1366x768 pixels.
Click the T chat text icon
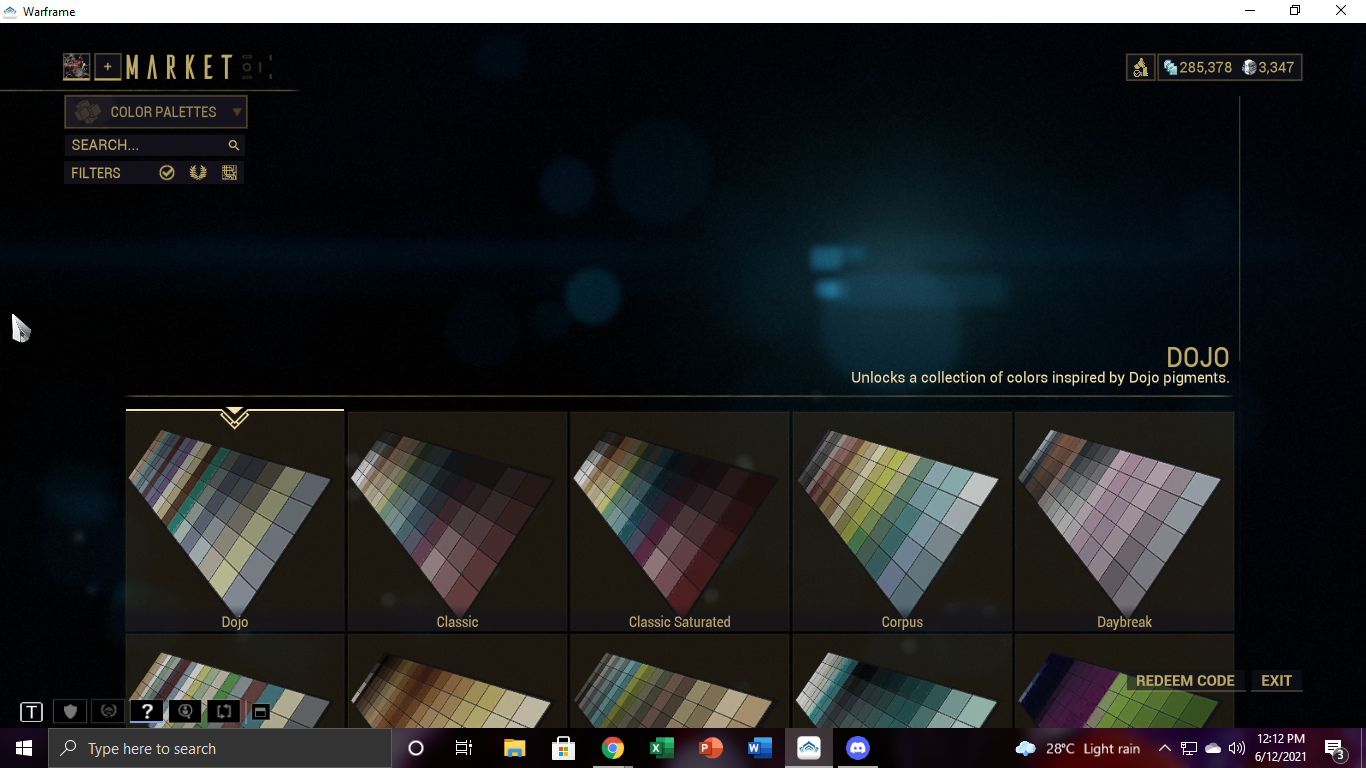[x=32, y=712]
